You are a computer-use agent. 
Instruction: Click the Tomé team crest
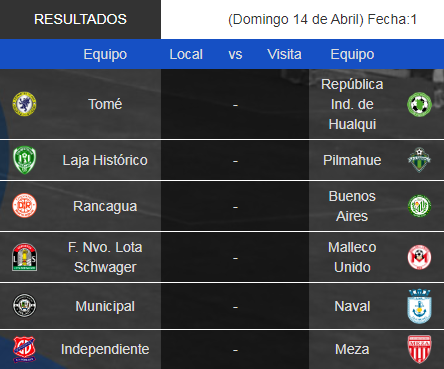[24, 104]
